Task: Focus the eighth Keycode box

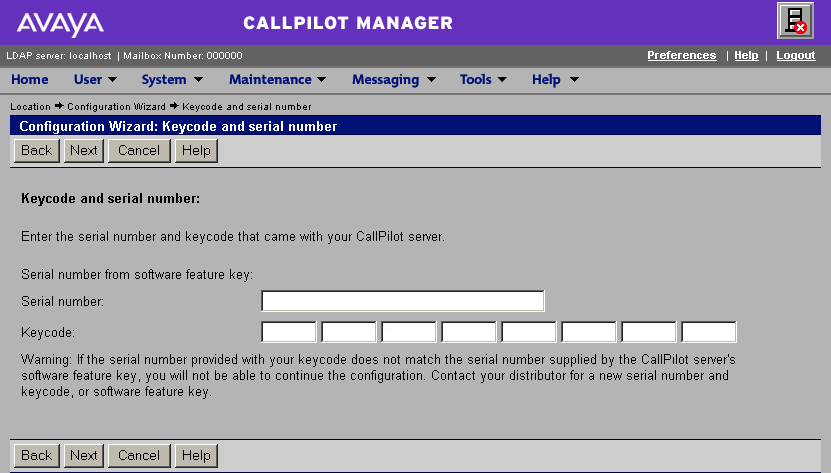Action: 709,332
